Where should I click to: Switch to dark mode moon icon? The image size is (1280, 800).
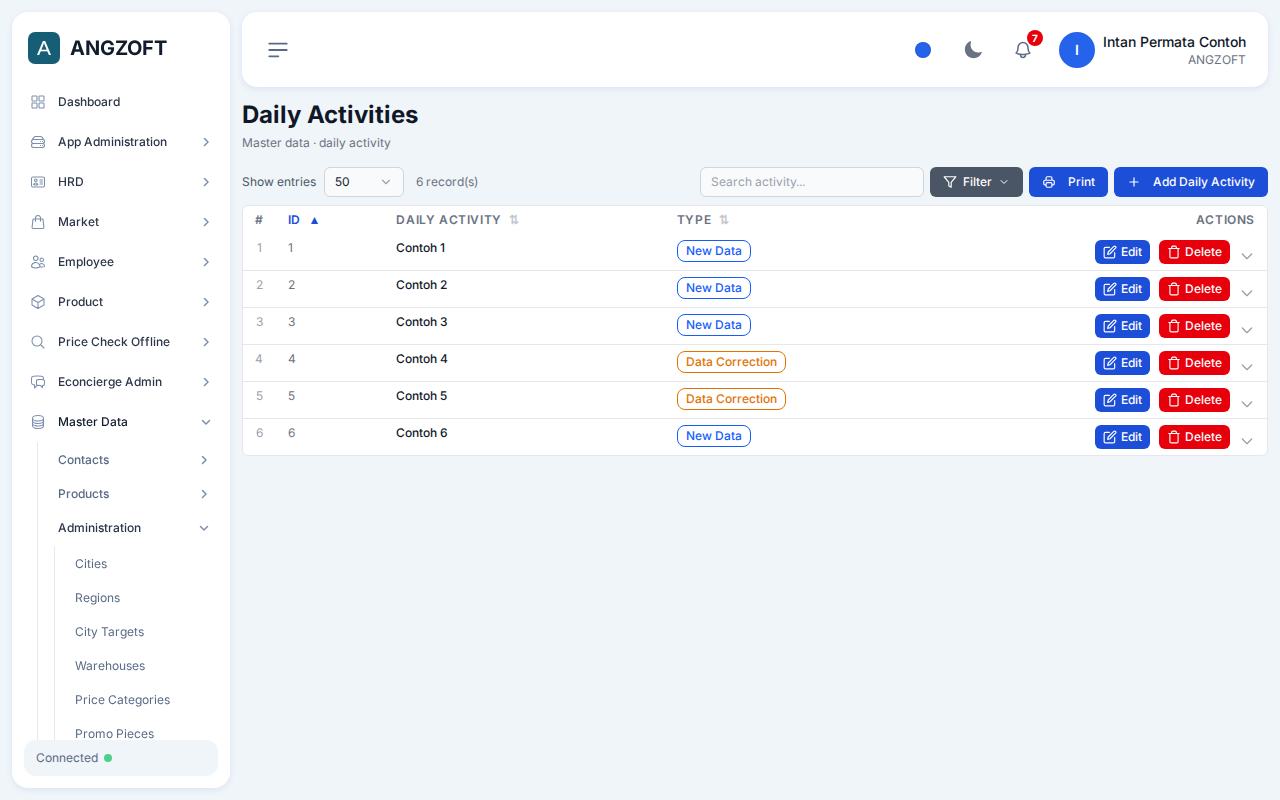tap(973, 50)
